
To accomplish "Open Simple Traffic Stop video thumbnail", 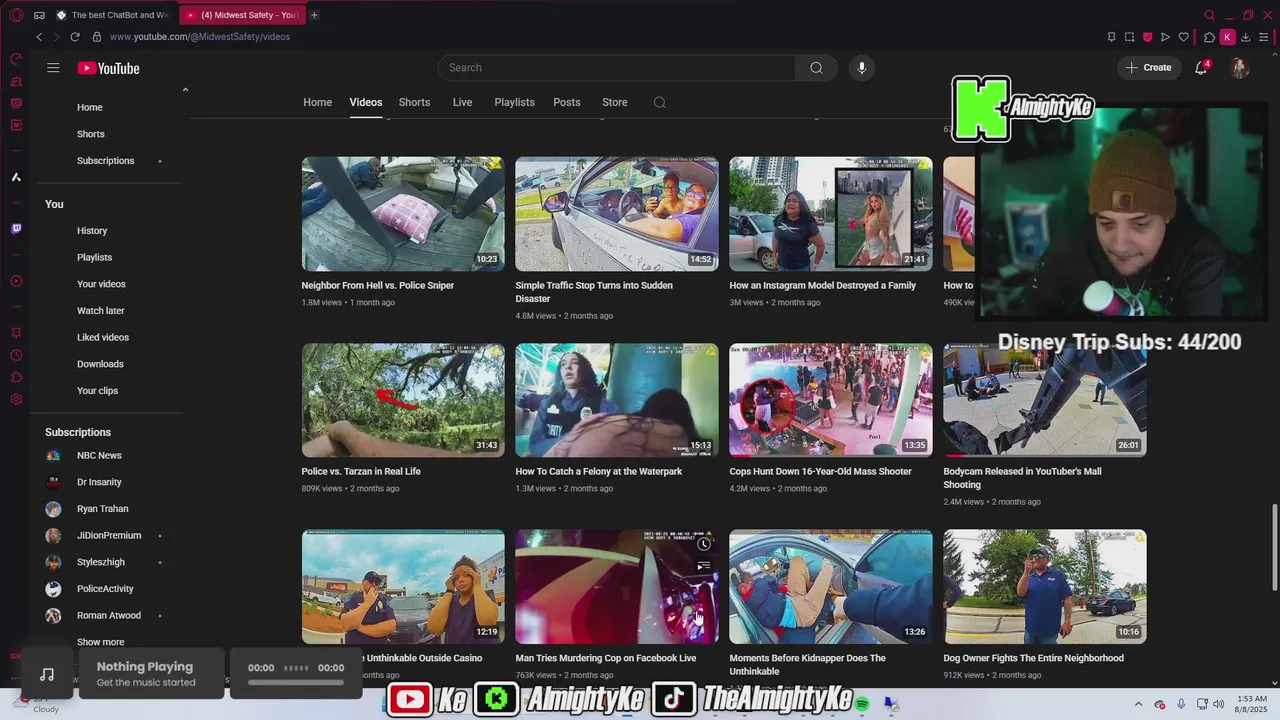I will click(x=617, y=213).
